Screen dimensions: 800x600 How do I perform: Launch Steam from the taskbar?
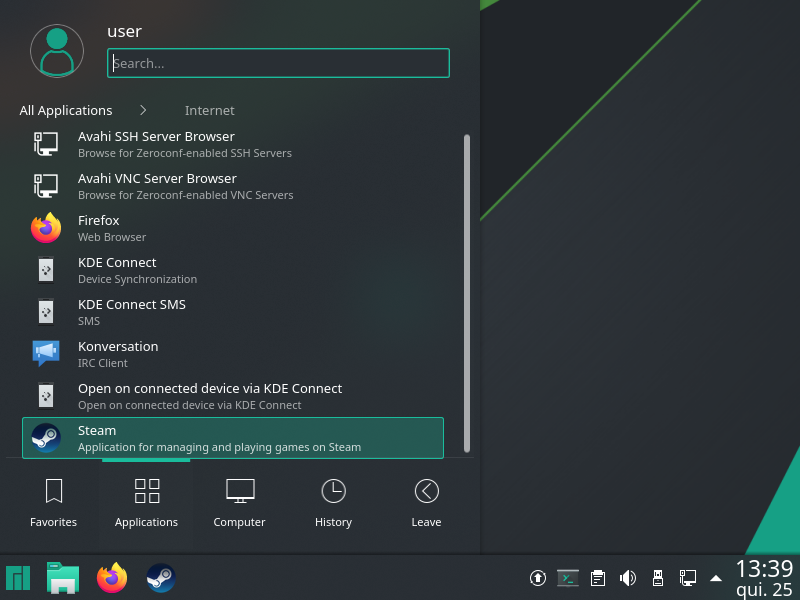pyautogui.click(x=161, y=578)
